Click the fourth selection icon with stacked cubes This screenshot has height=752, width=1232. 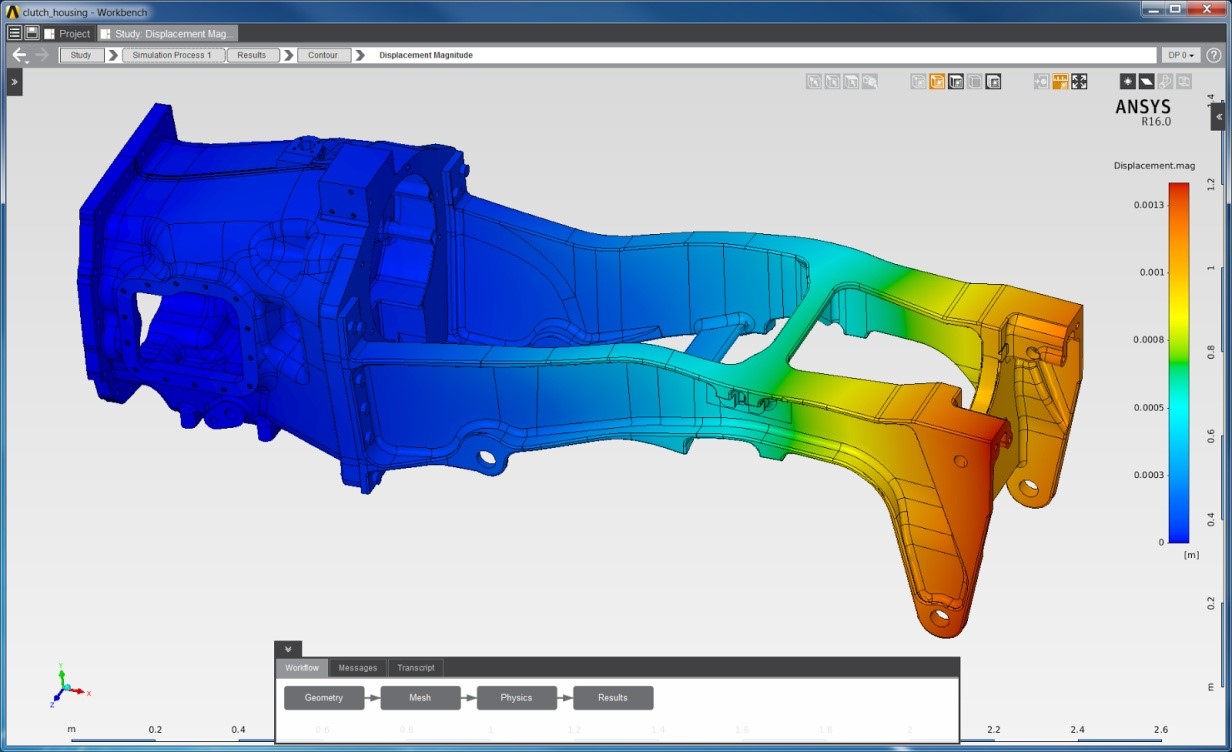pos(870,82)
